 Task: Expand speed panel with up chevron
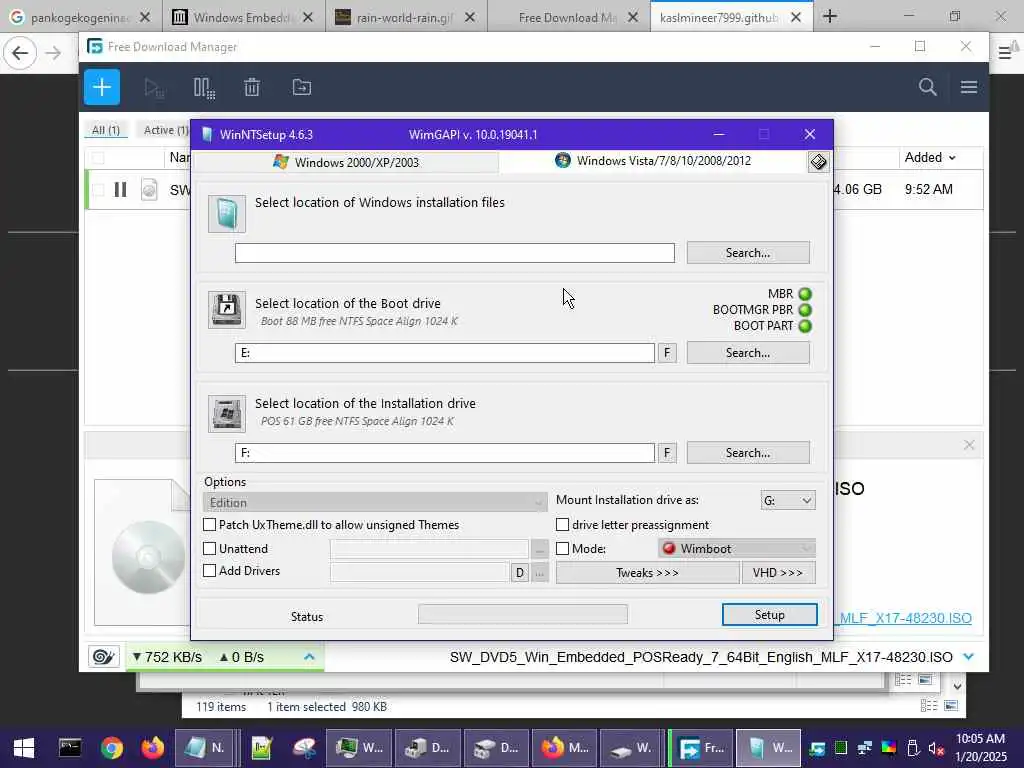point(310,656)
